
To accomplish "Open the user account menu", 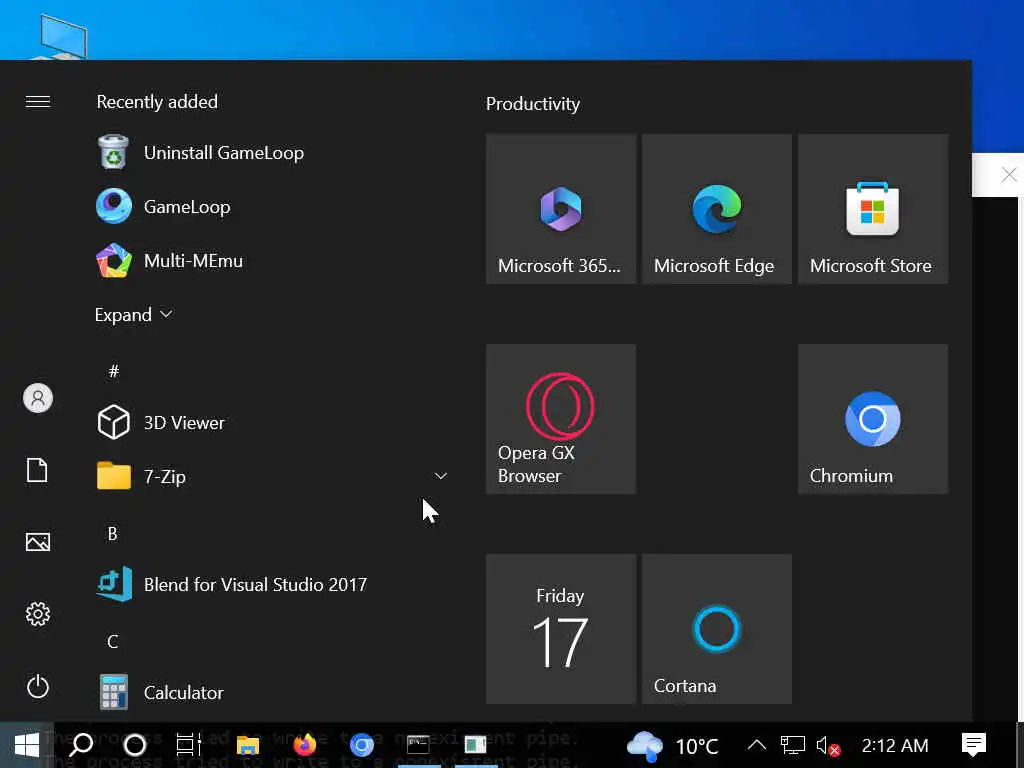I will (x=38, y=398).
